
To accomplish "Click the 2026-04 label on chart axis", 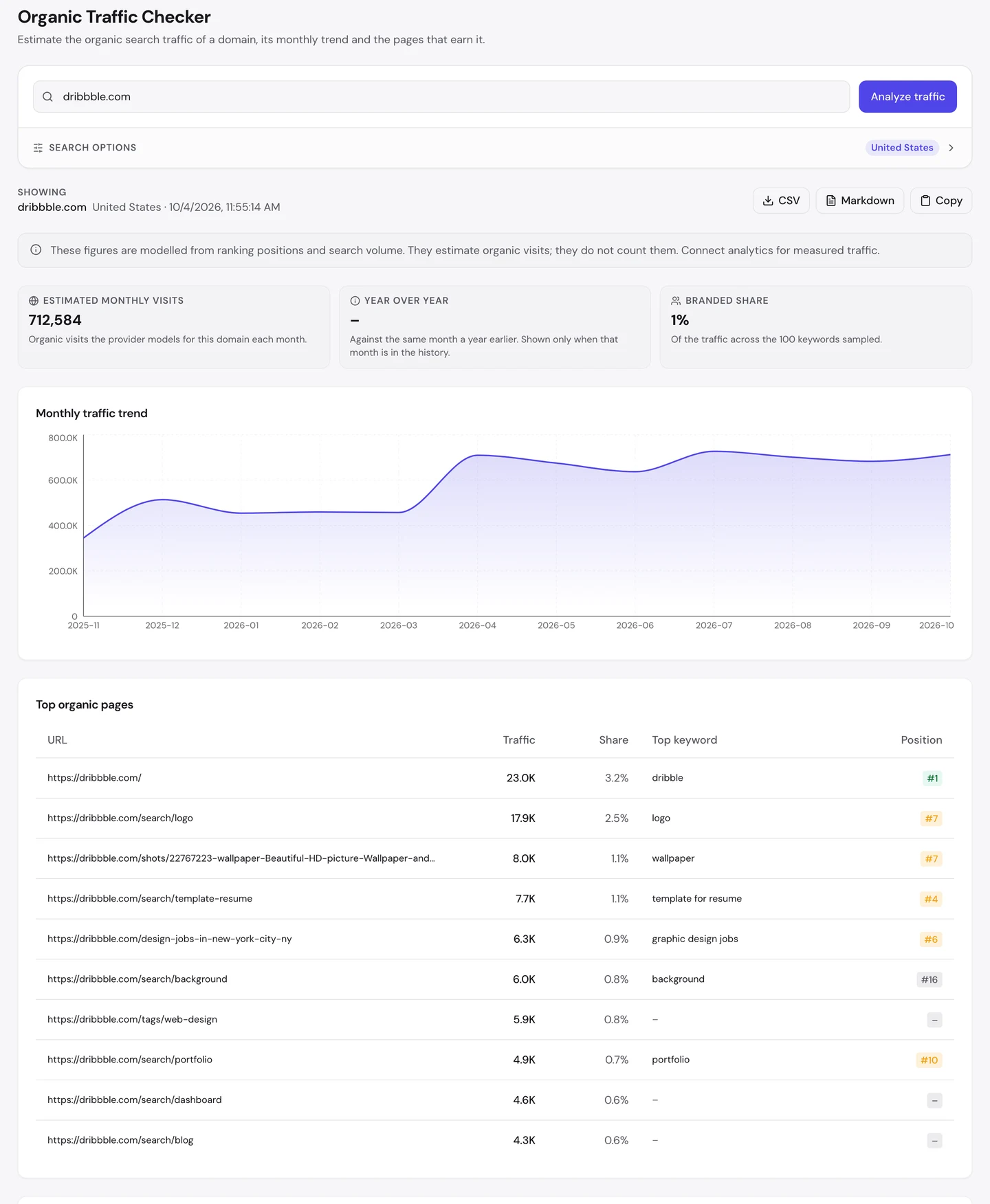I will (477, 625).
